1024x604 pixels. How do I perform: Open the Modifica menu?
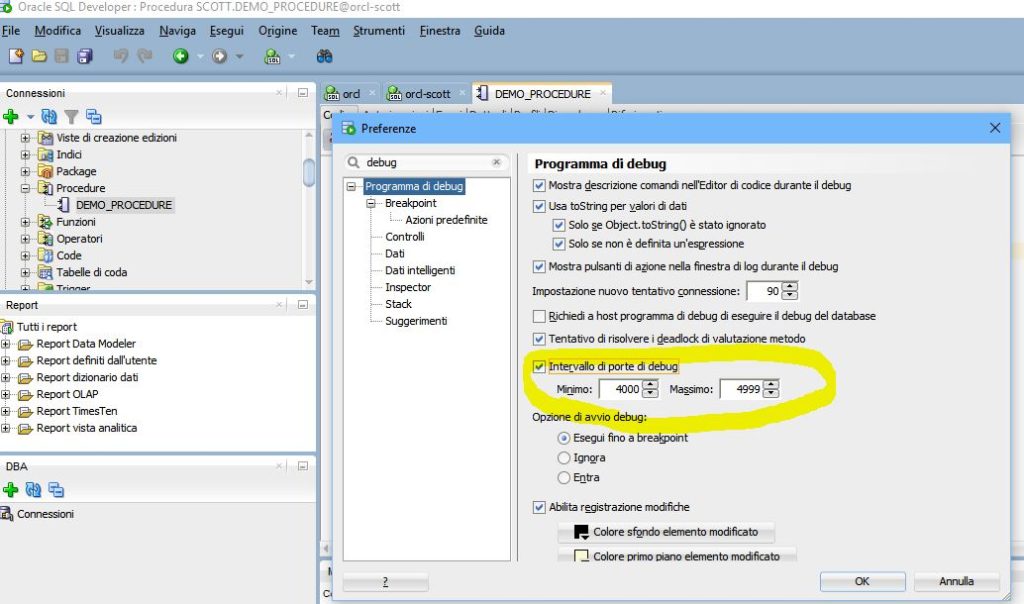[57, 30]
